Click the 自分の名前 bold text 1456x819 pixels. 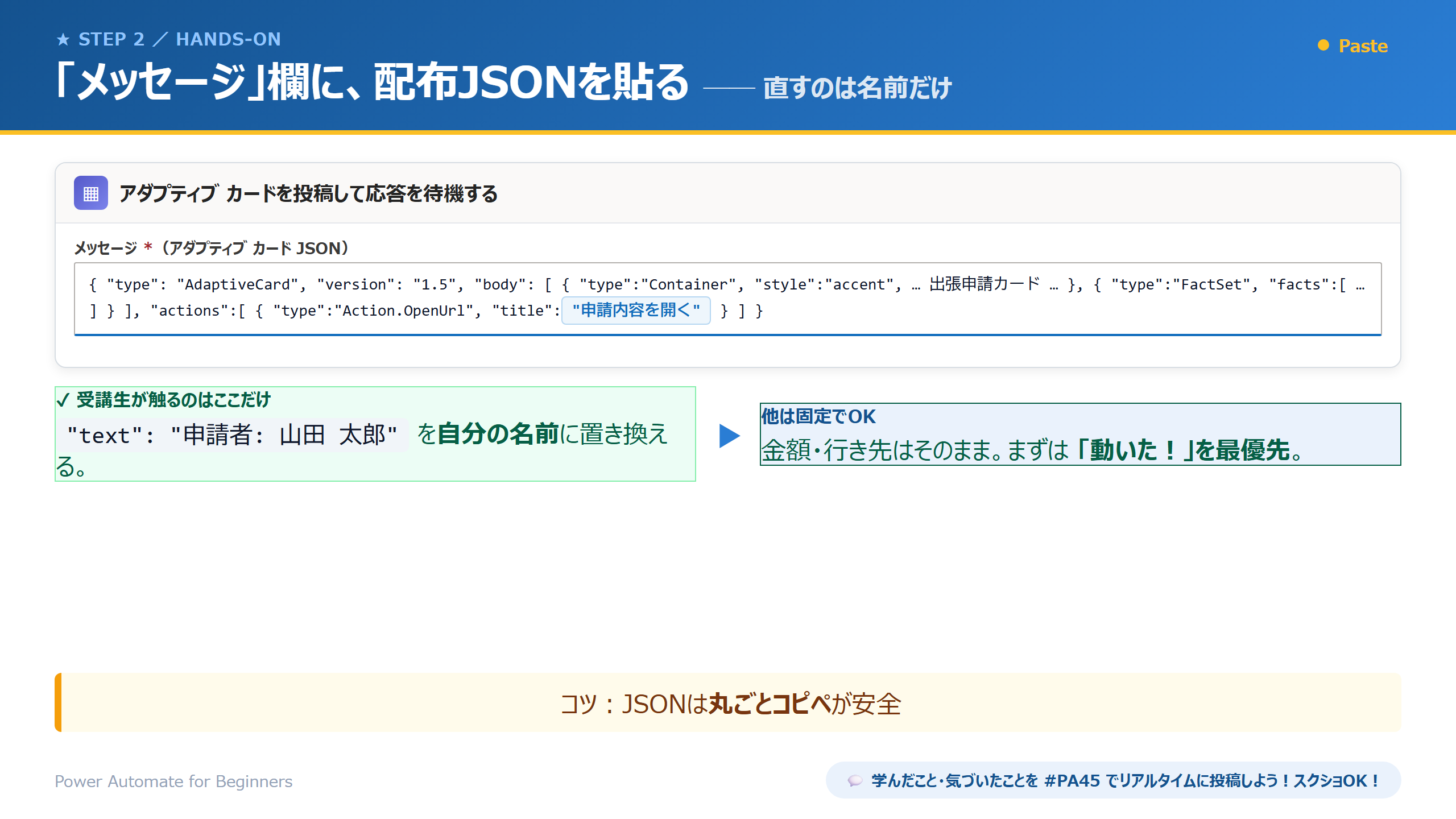(498, 434)
